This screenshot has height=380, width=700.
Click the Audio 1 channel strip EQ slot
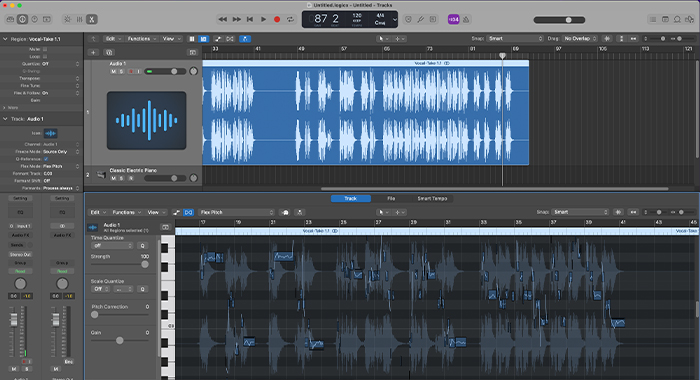coord(20,212)
